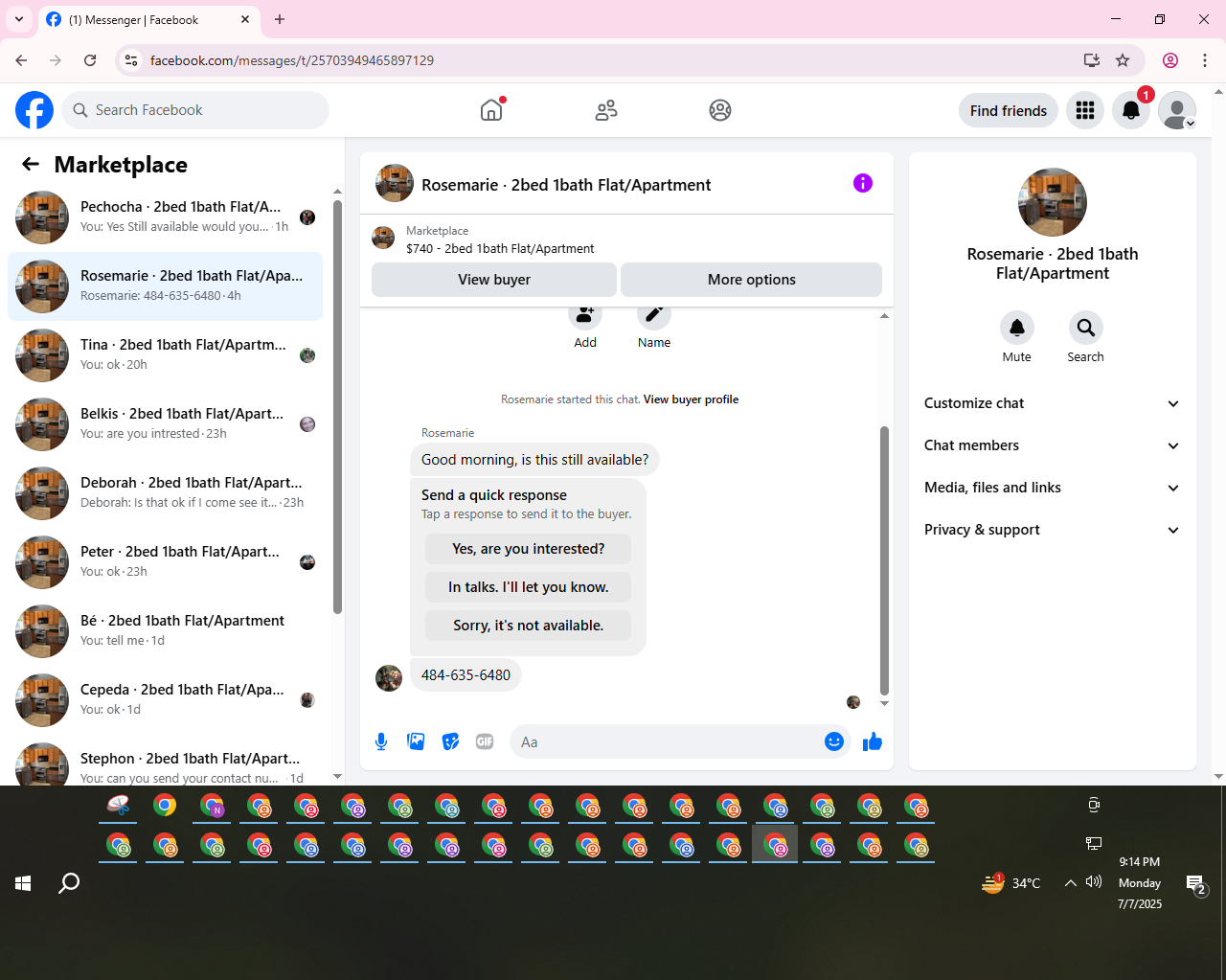Choose a sticker icon
The width and height of the screenshot is (1226, 980).
450,741
